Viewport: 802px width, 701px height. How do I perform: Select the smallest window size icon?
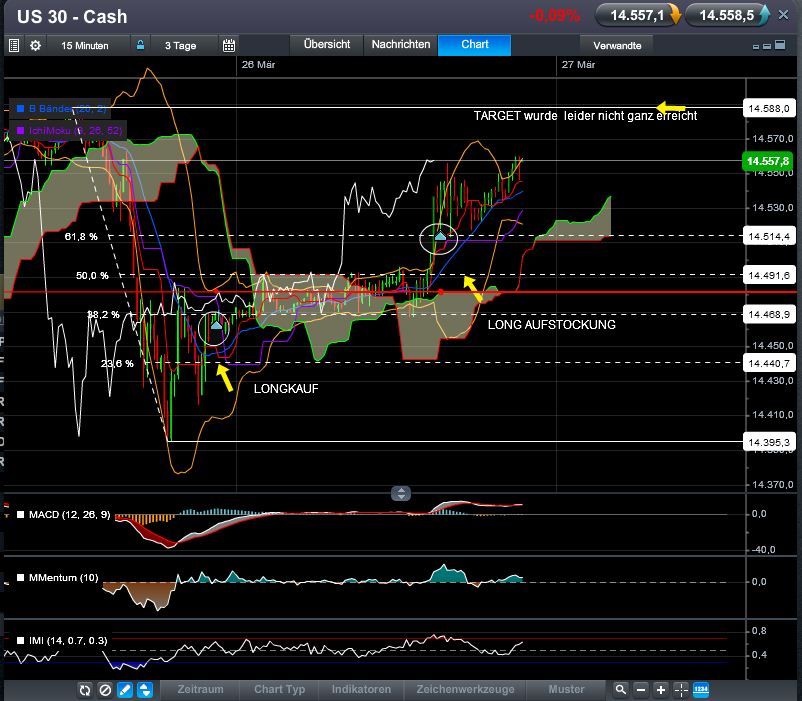coord(756,47)
